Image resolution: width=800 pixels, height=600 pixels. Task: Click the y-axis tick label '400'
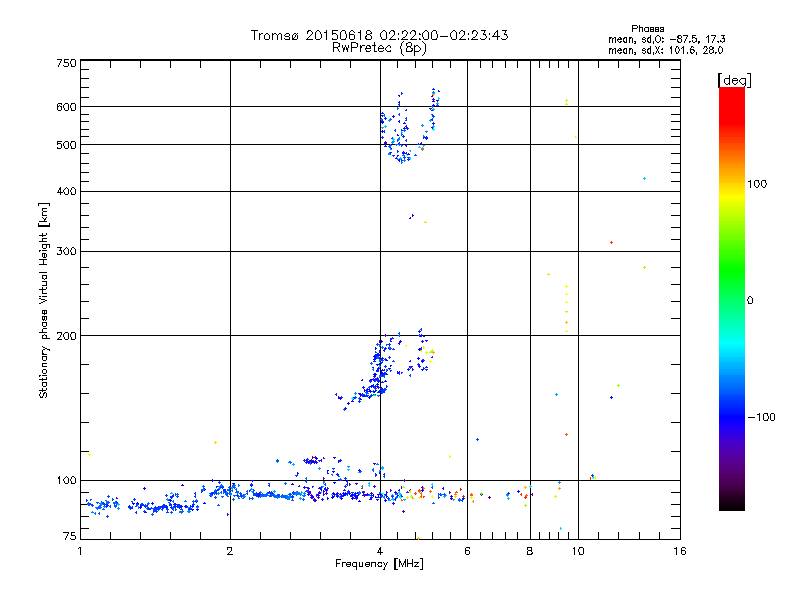[x=66, y=191]
